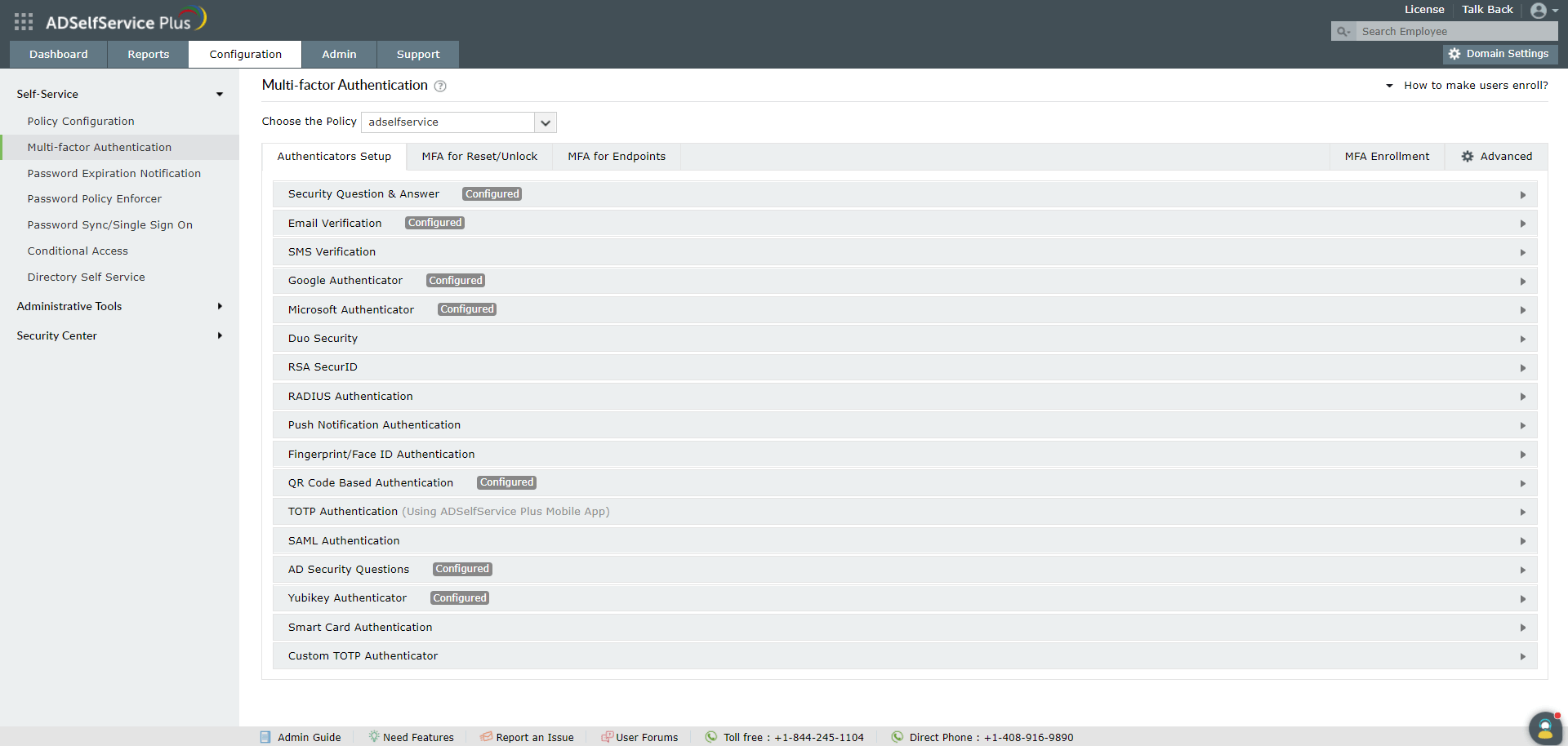The width and height of the screenshot is (1568, 746).
Task: Expand the SMS Verification row arrow
Action: (1523, 253)
